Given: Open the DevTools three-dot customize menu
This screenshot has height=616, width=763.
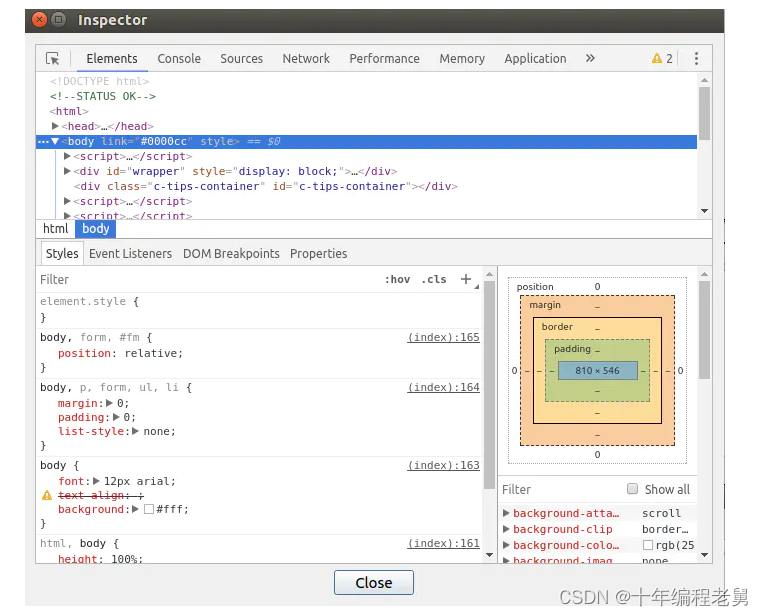Looking at the screenshot, I should coord(696,58).
